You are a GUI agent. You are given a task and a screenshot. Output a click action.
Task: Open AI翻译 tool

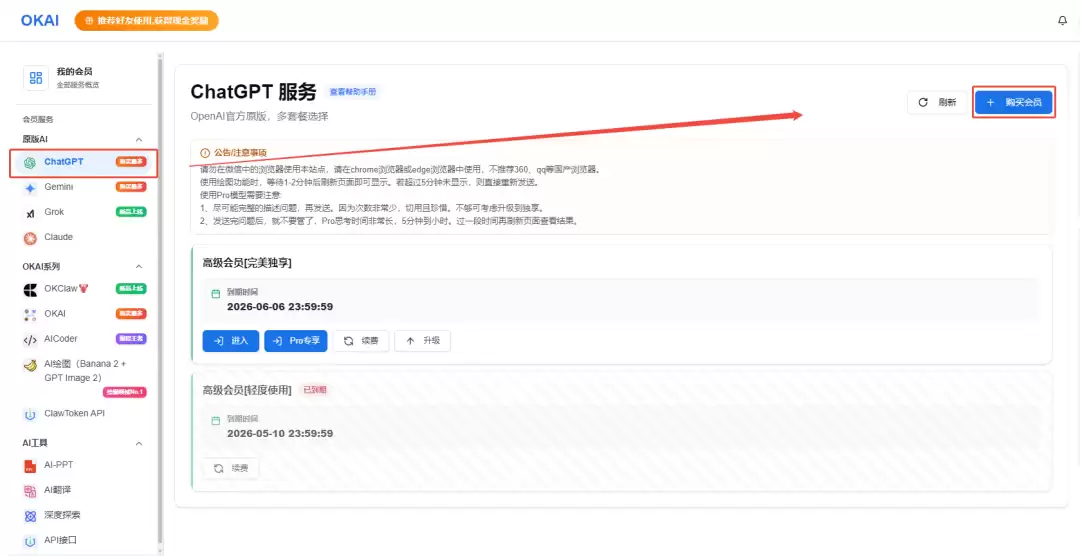(83, 491)
